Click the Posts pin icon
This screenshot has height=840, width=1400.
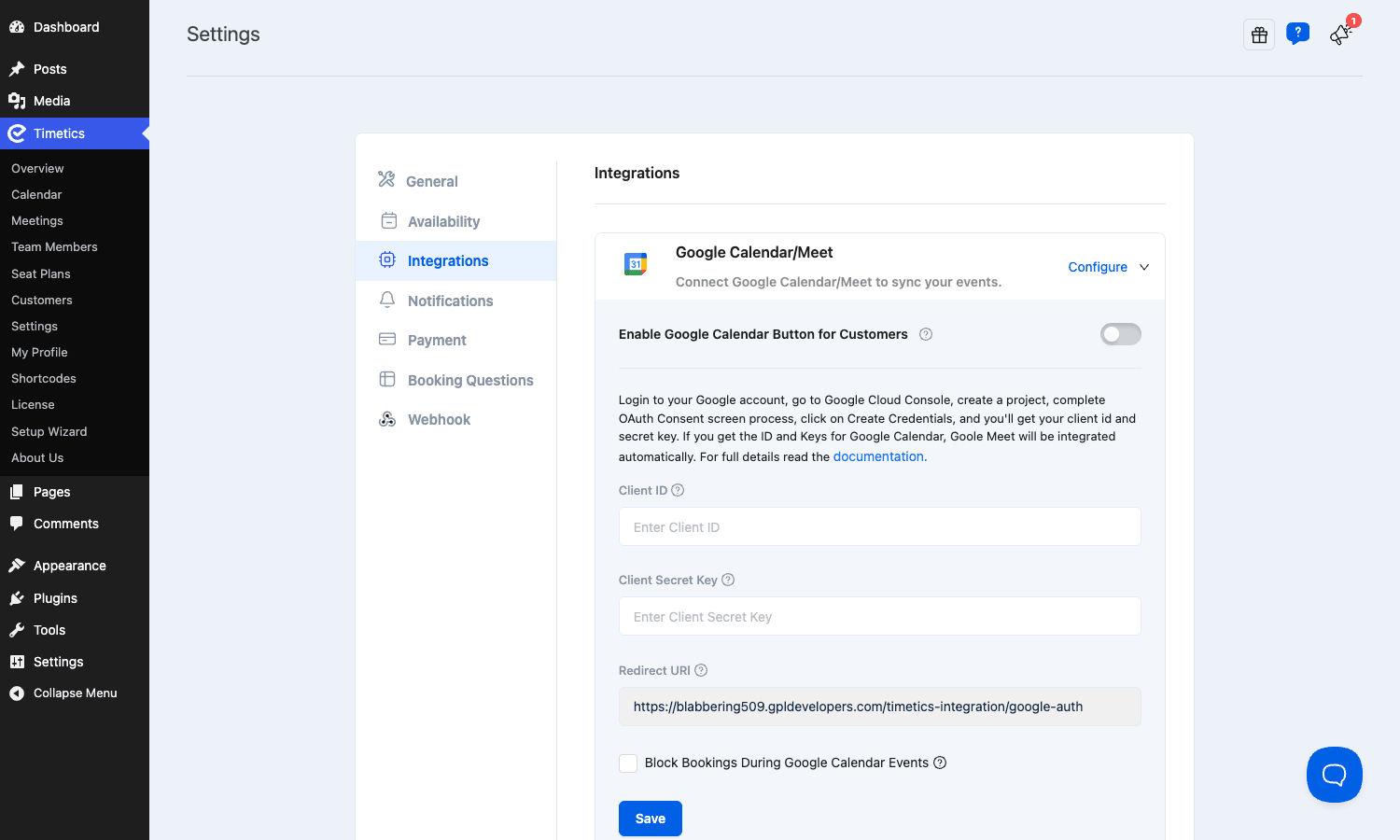tap(17, 69)
